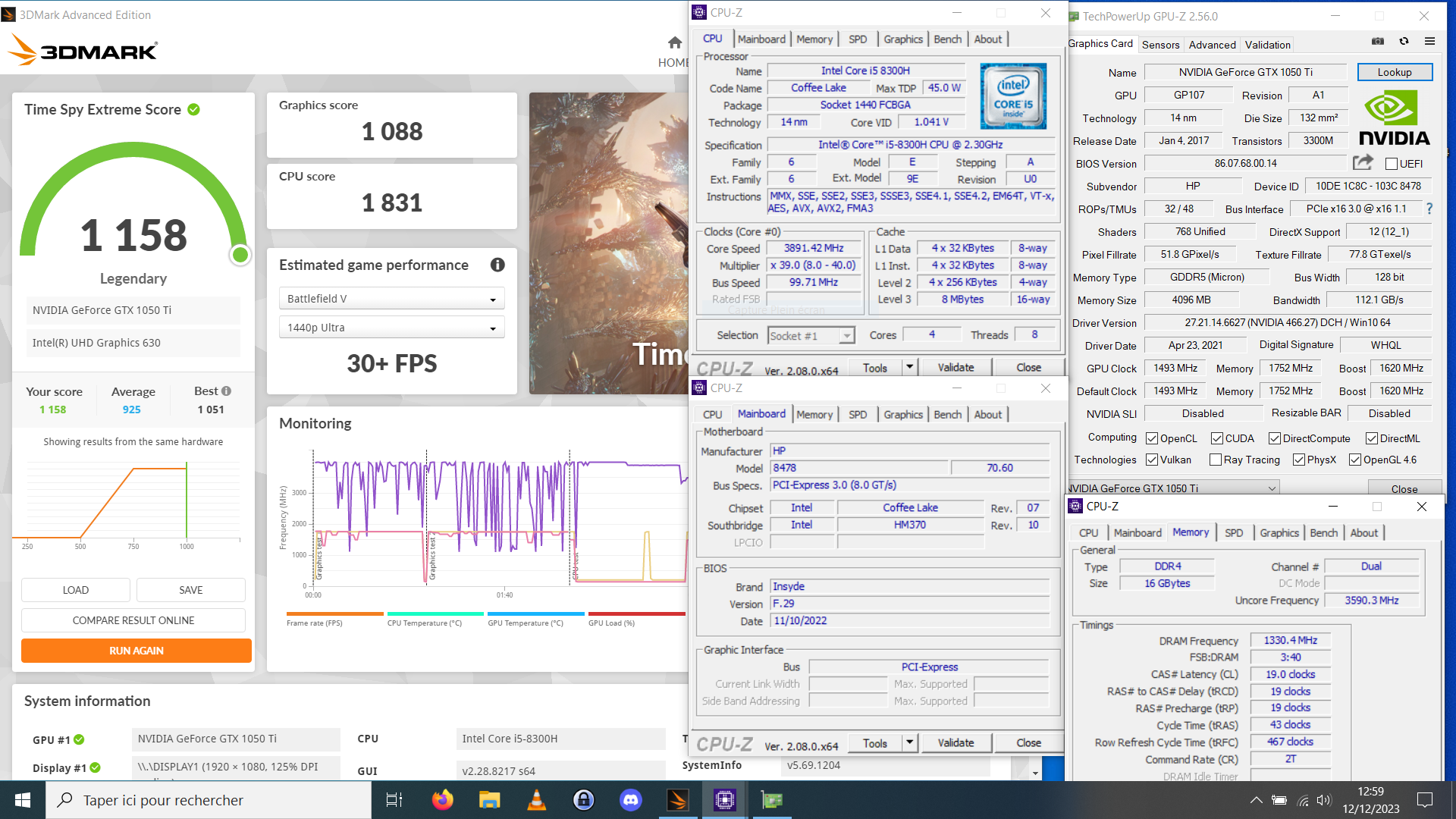Take screenshot with GPU-Z camera icon
Screen dimensions: 1456x819
[1378, 42]
